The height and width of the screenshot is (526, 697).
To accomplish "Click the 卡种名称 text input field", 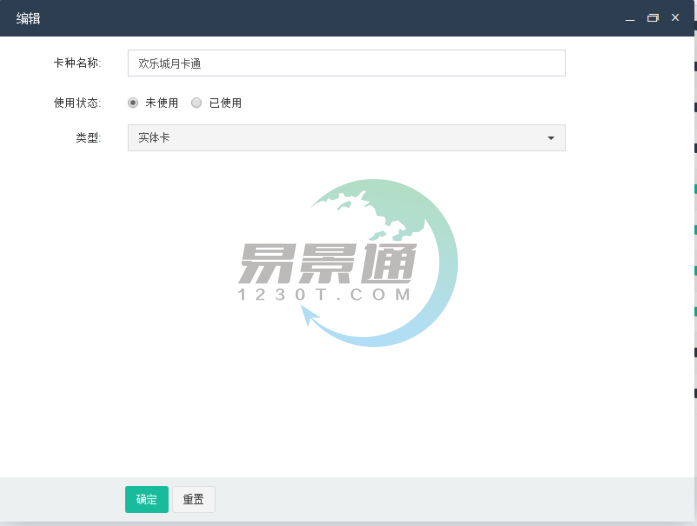I will coord(346,63).
